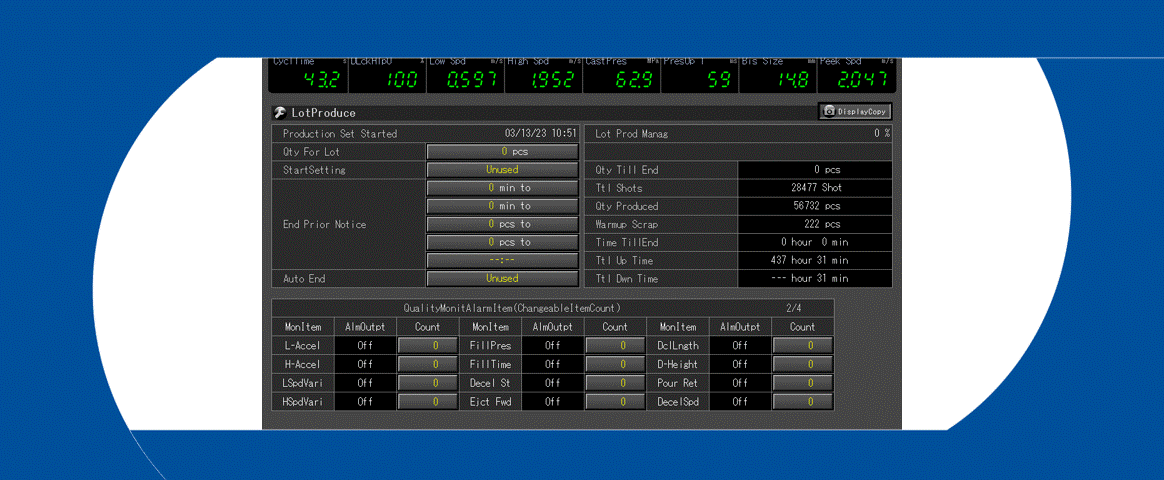1164x480 pixels.
Task: Click the Ejct Fwd count button
Action: (x=615, y=401)
